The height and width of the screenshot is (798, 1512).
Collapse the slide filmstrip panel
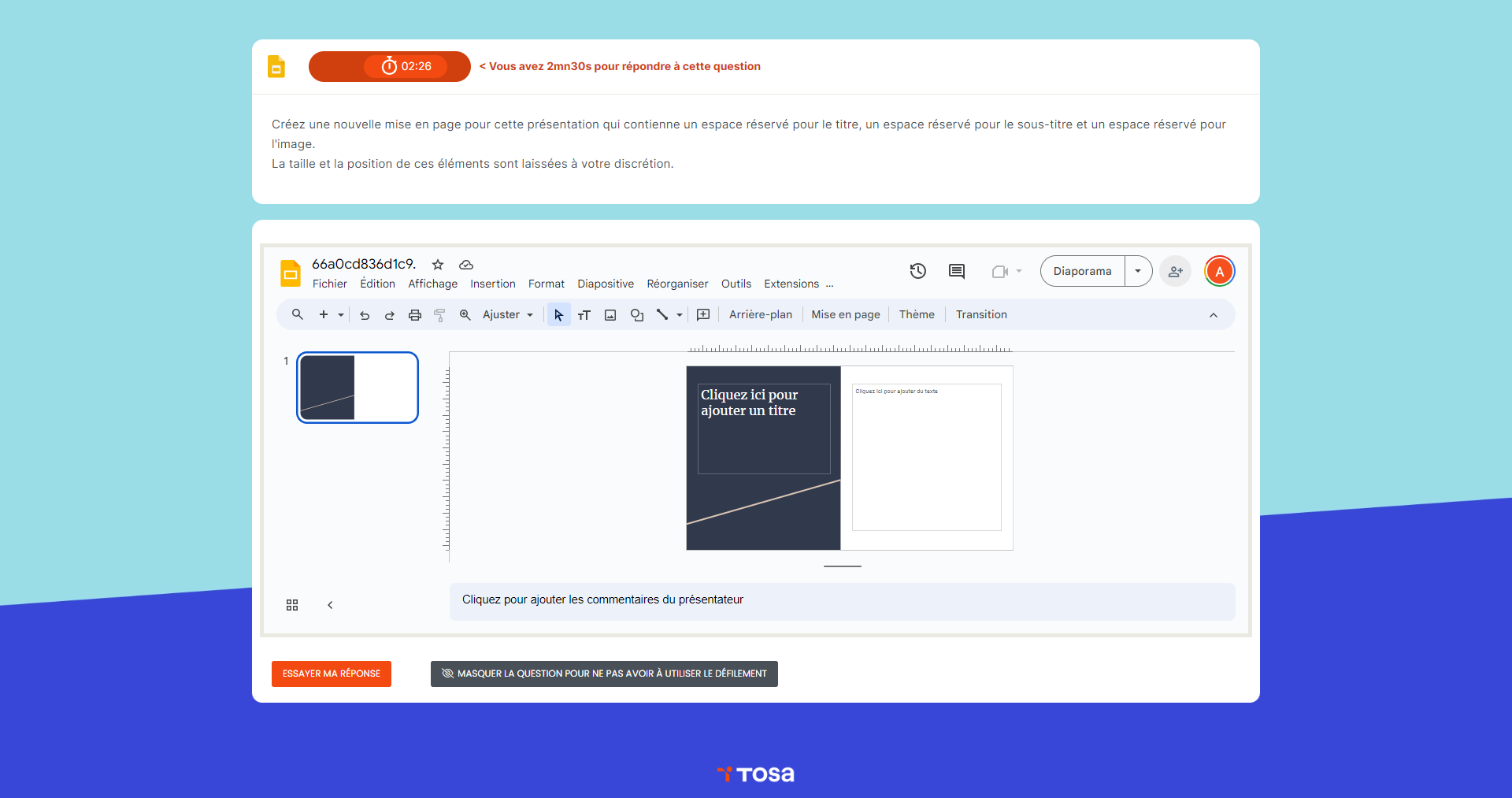(x=330, y=605)
